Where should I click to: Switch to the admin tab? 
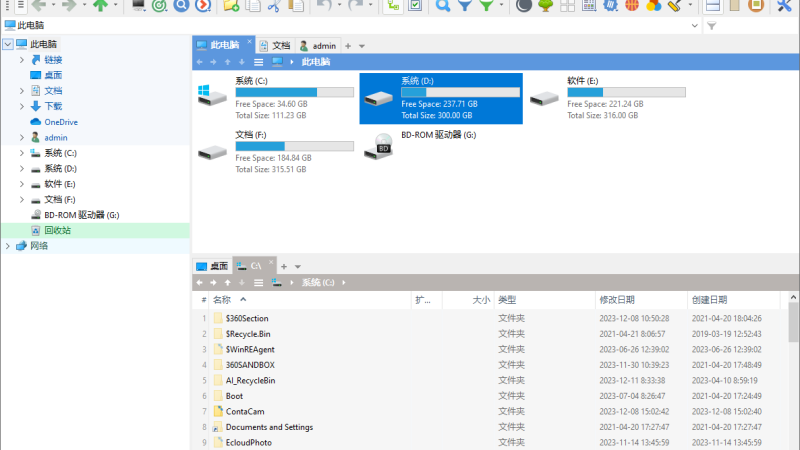click(x=318, y=45)
